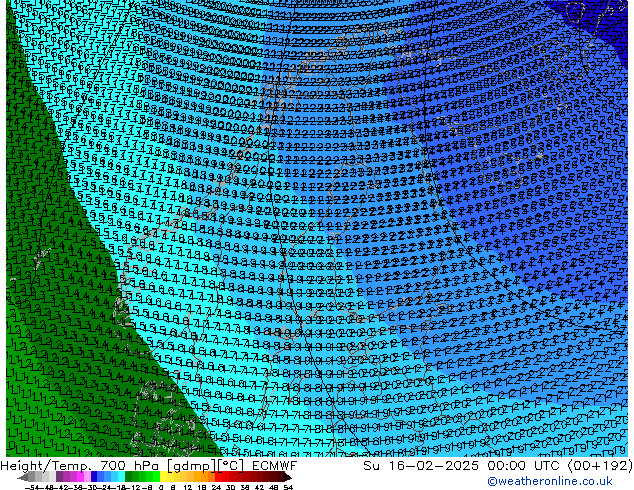Image resolution: width=634 pixels, height=490 pixels.
Task: Pick the dark blue swatch in the legend scale
Action: tap(94, 476)
